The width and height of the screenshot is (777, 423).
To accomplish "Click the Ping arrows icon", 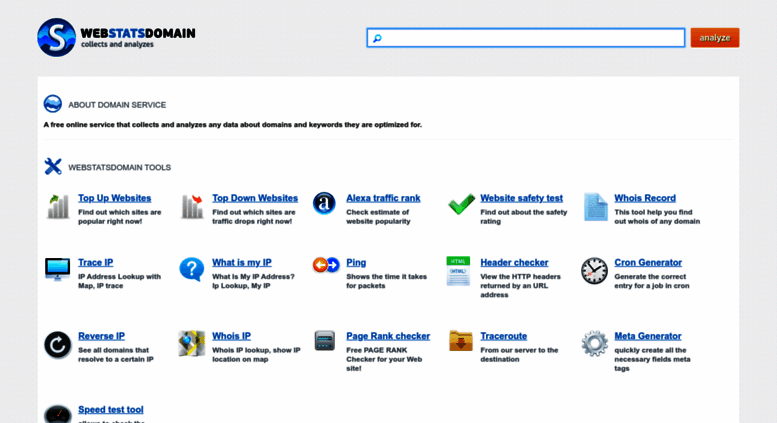I will tap(326, 265).
